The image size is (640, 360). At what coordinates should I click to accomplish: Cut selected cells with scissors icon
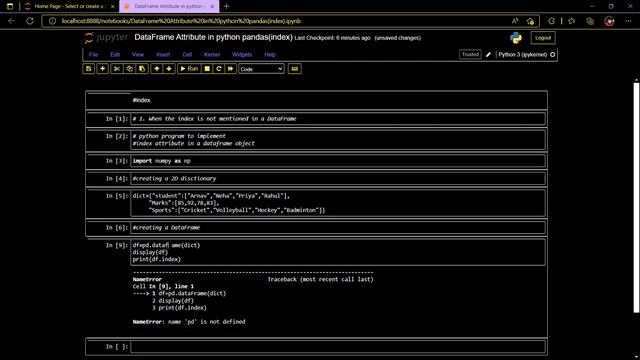[117, 69]
